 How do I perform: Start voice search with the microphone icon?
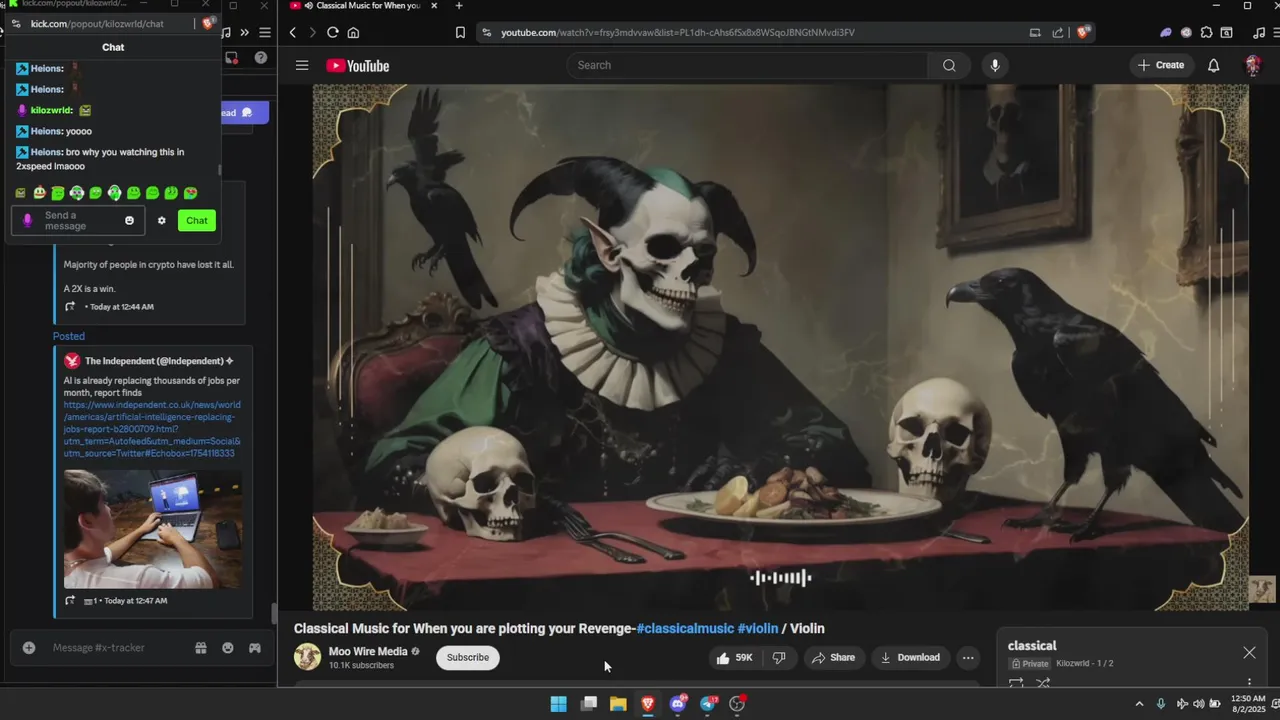click(x=994, y=66)
